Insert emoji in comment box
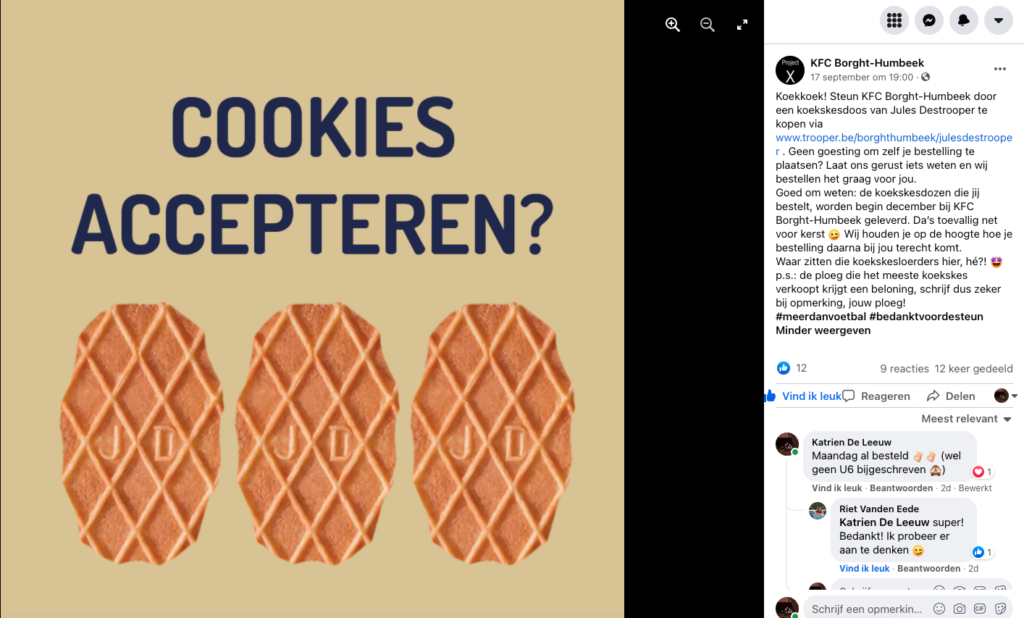This screenshot has width=1024, height=618. click(939, 609)
